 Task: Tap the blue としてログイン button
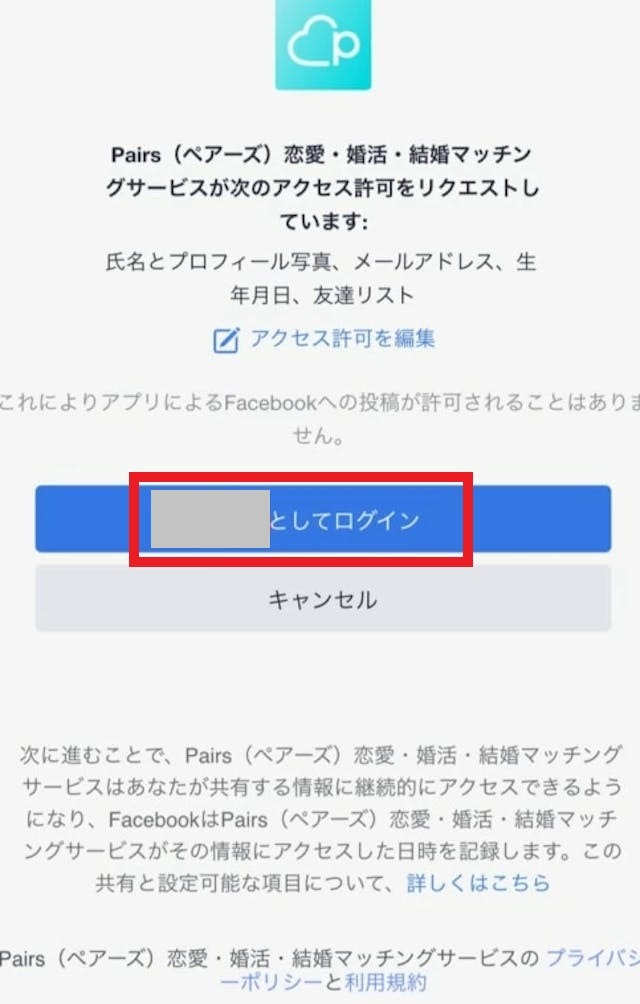pyautogui.click(x=323, y=519)
